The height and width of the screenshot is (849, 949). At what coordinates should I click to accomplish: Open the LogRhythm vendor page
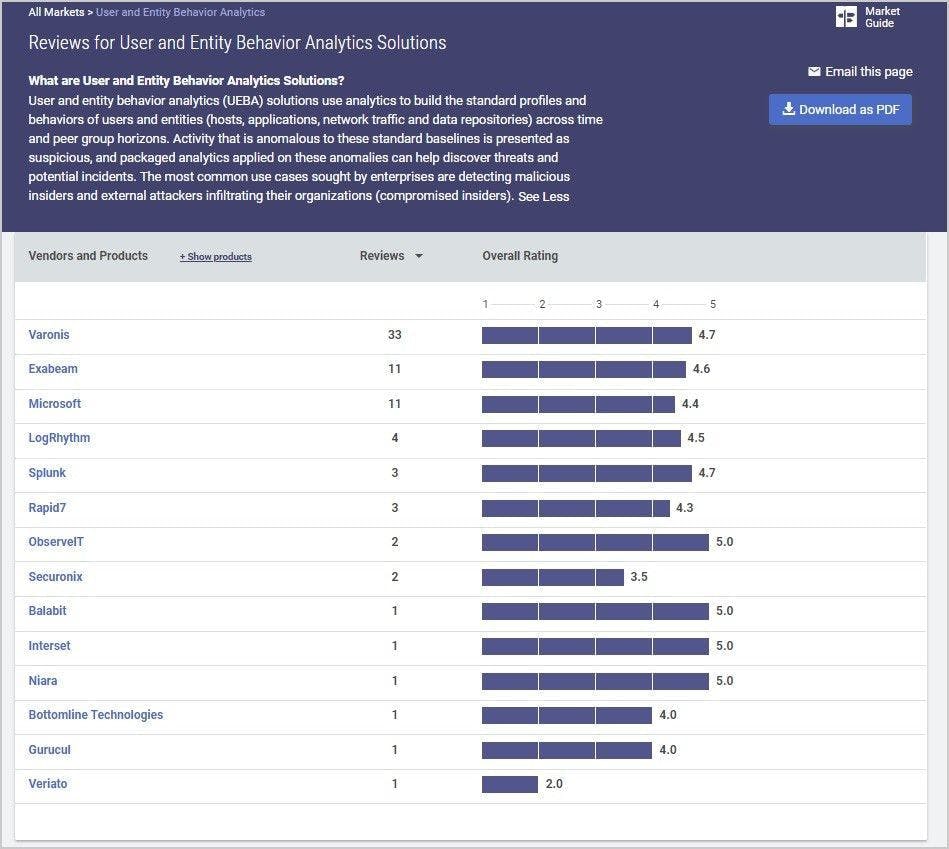click(x=59, y=438)
